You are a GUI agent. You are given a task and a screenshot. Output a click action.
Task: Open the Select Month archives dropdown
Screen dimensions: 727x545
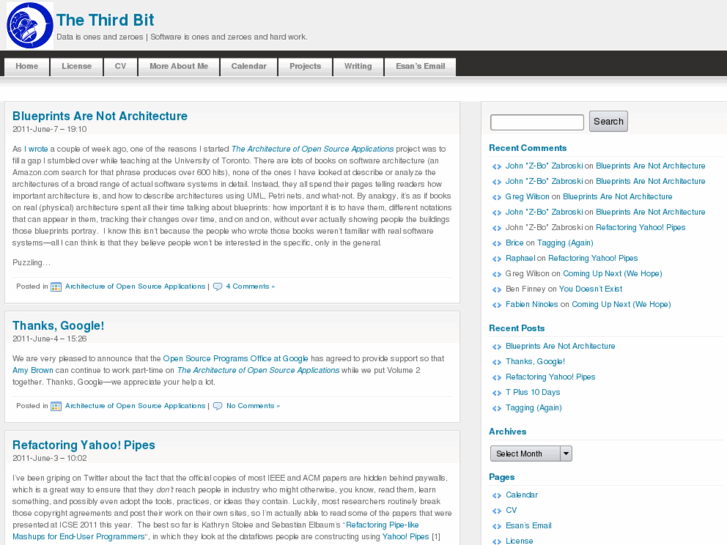click(x=531, y=454)
